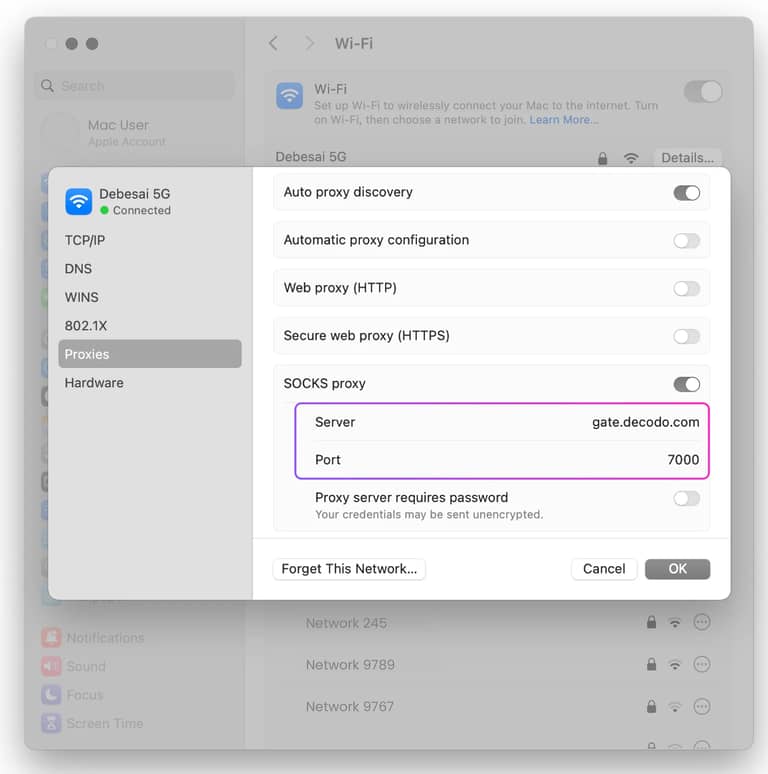
Task: Turn on Secure web proxy (HTTPS)
Action: 687,337
